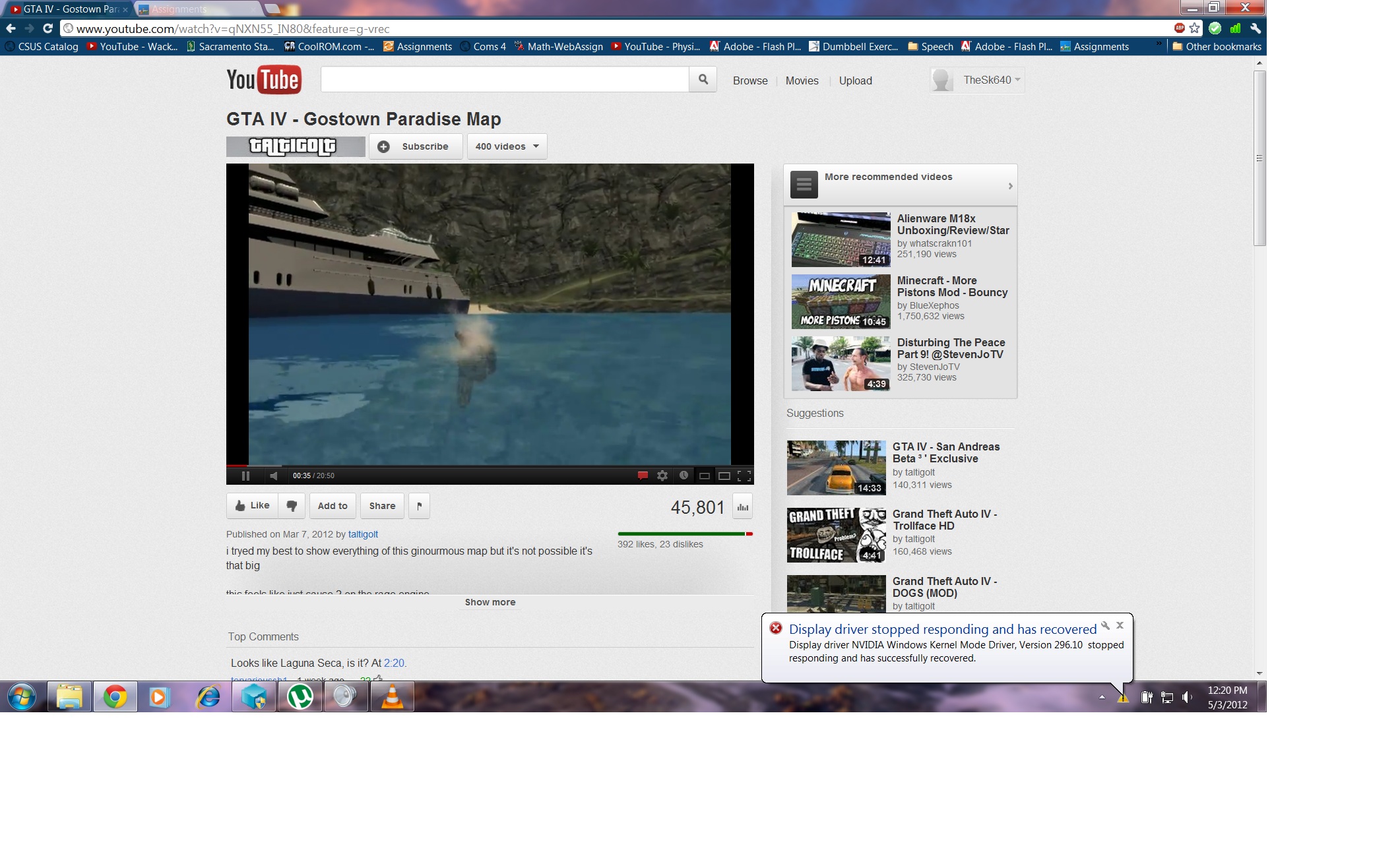Bookmark page with star icon
Image resolution: width=1400 pixels, height=860 pixels.
point(1194,28)
